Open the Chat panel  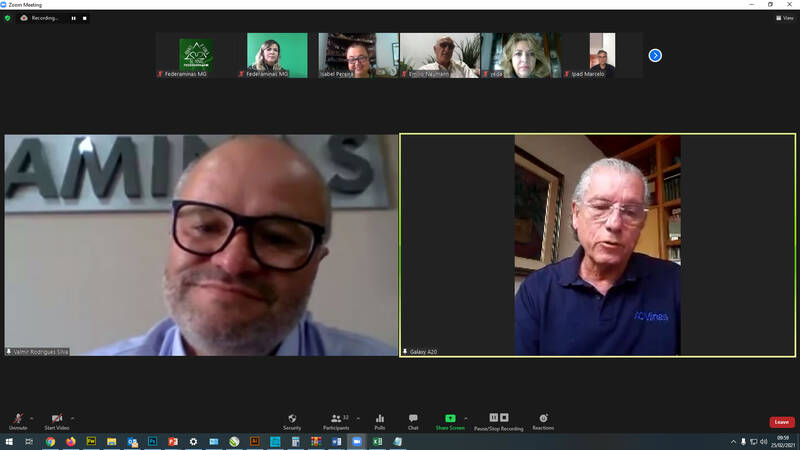tap(413, 420)
